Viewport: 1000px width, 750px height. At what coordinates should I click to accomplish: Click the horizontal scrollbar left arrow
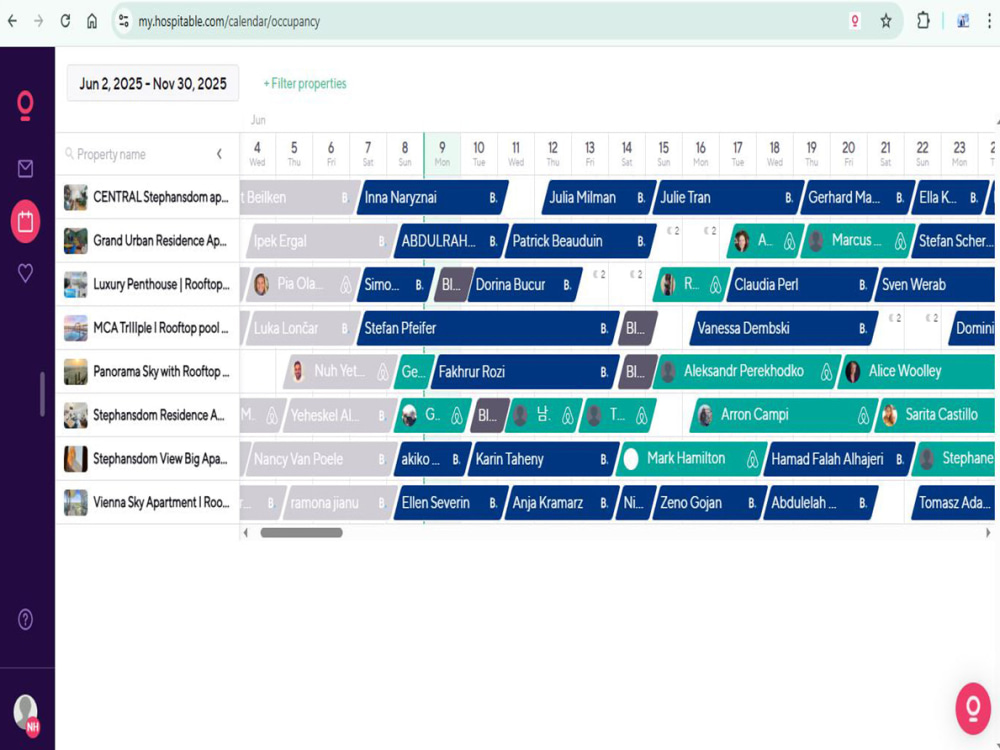click(246, 533)
